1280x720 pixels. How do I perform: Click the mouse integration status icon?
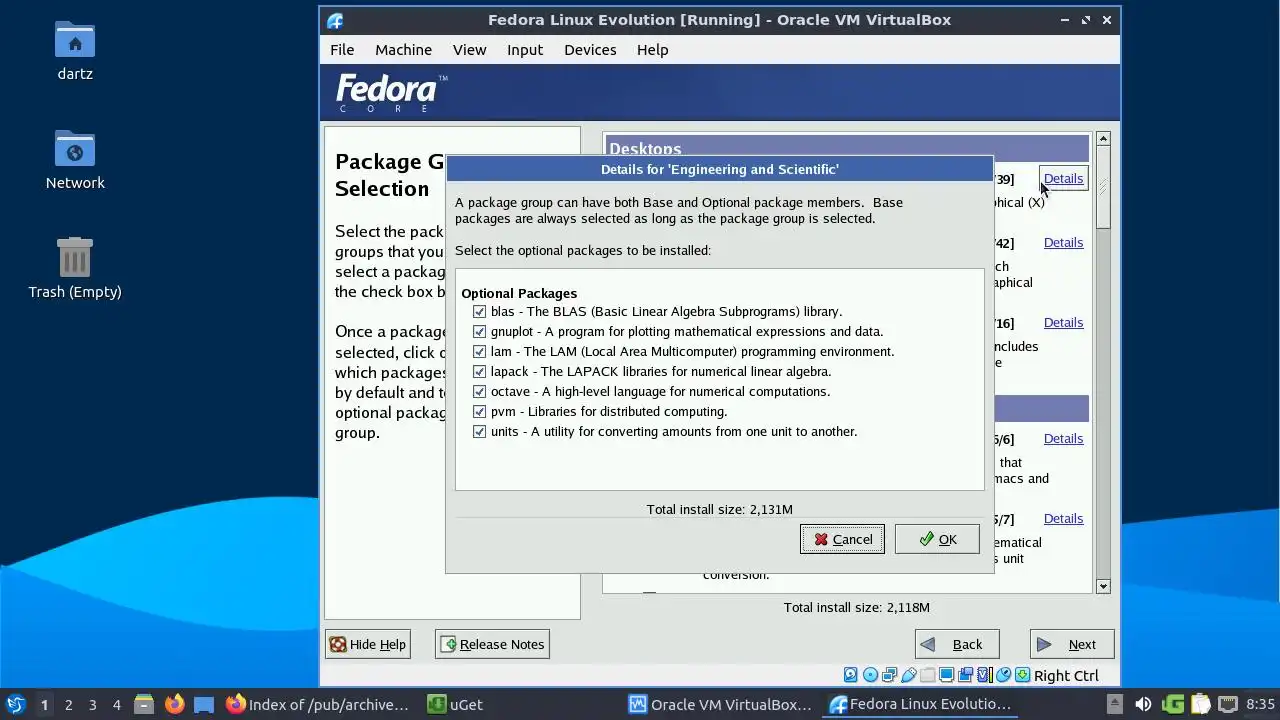[1004, 675]
